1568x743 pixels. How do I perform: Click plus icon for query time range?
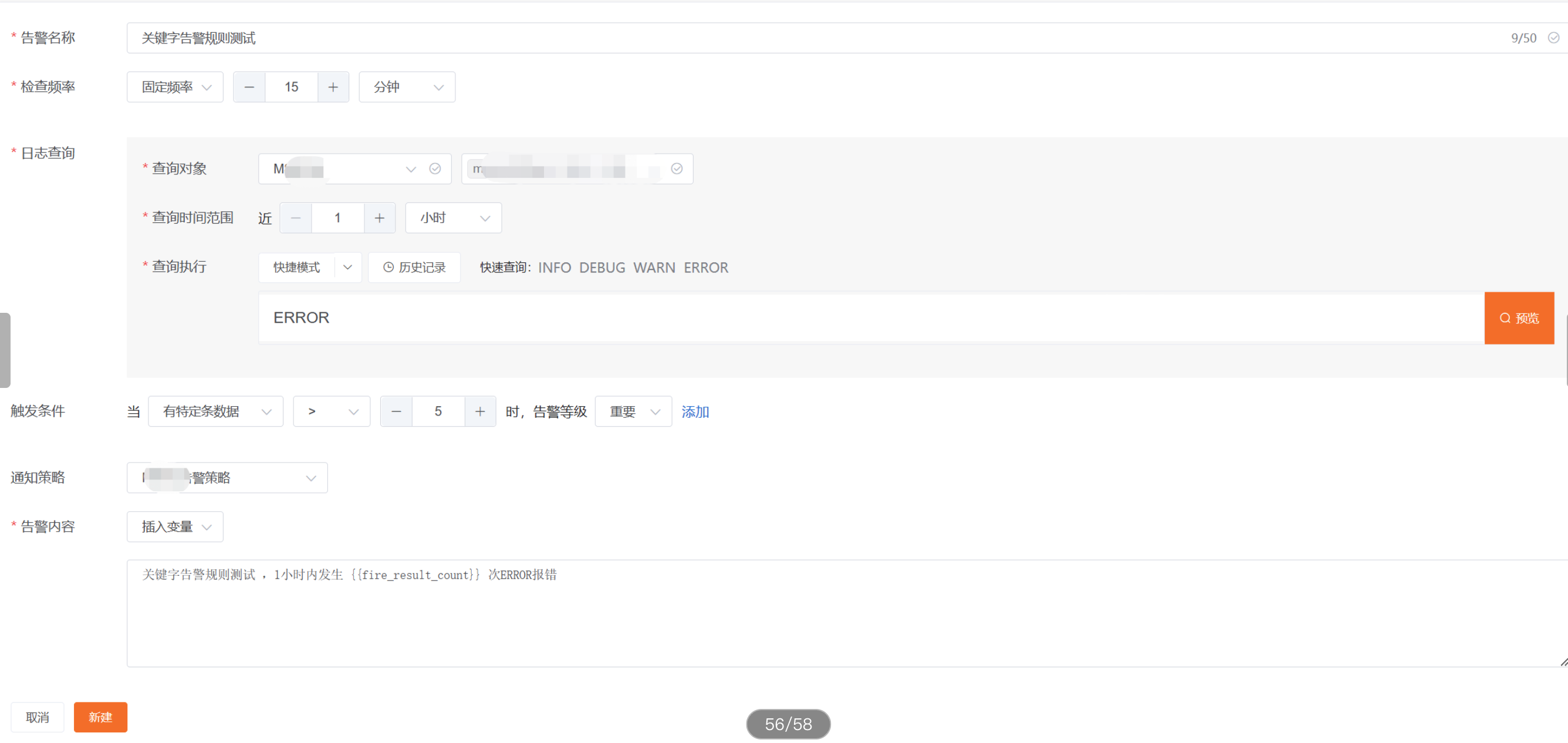[x=379, y=218]
